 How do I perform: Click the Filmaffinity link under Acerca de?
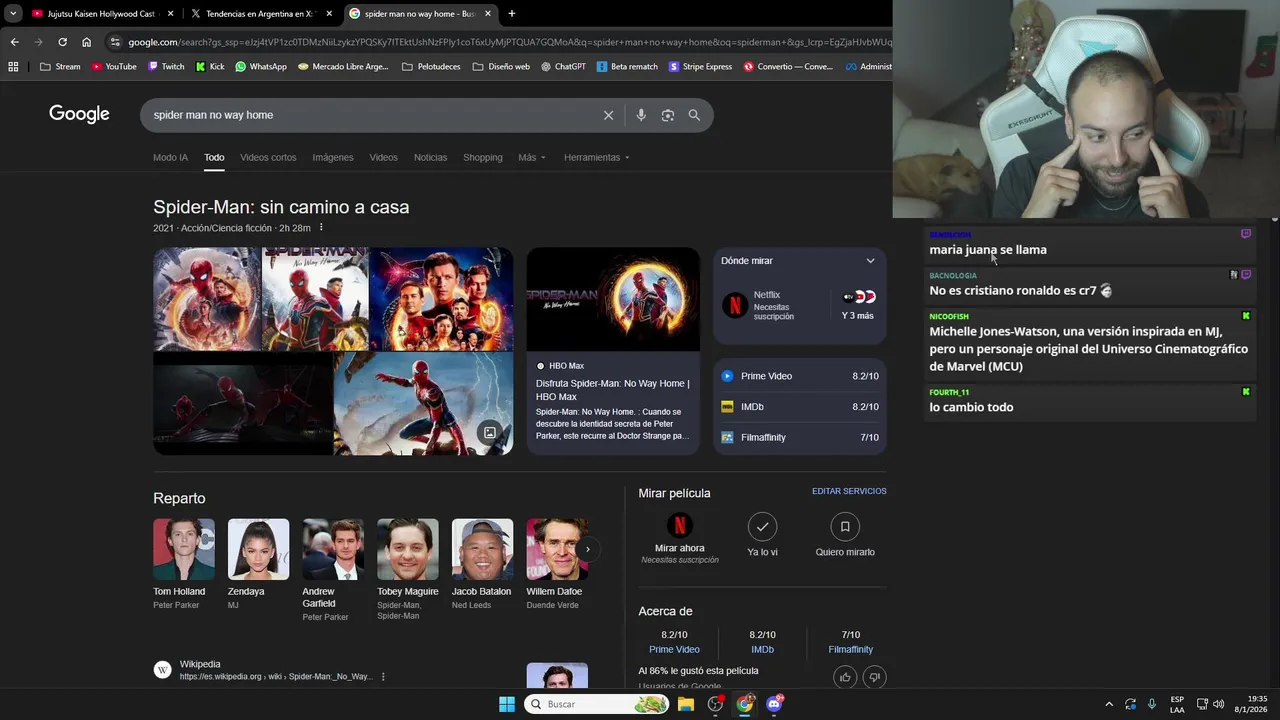coord(850,649)
